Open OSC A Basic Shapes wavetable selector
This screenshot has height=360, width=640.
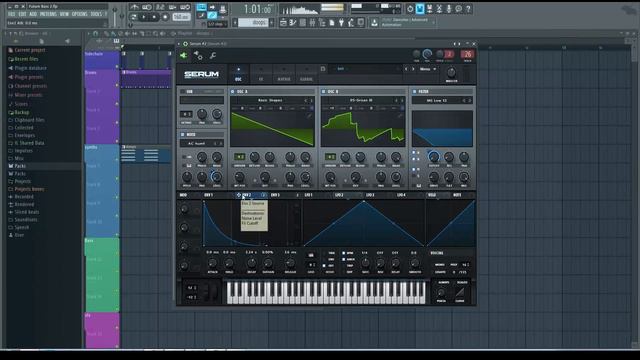(x=269, y=100)
